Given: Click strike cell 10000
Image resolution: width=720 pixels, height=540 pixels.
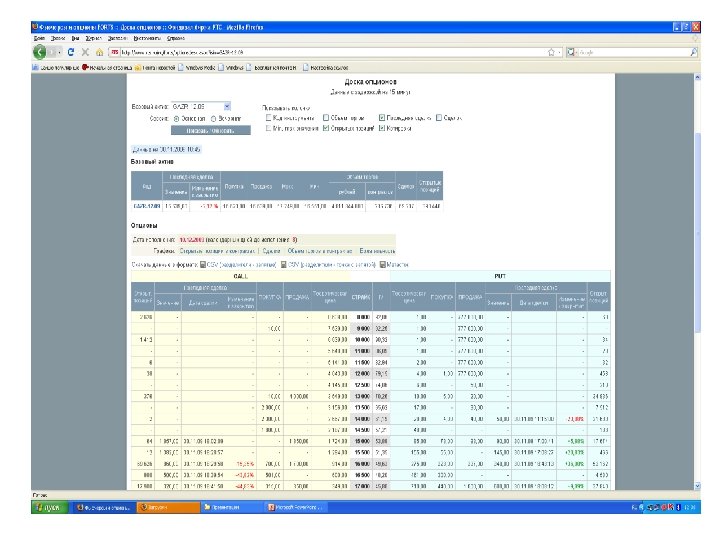Looking at the screenshot, I should click(x=362, y=340).
